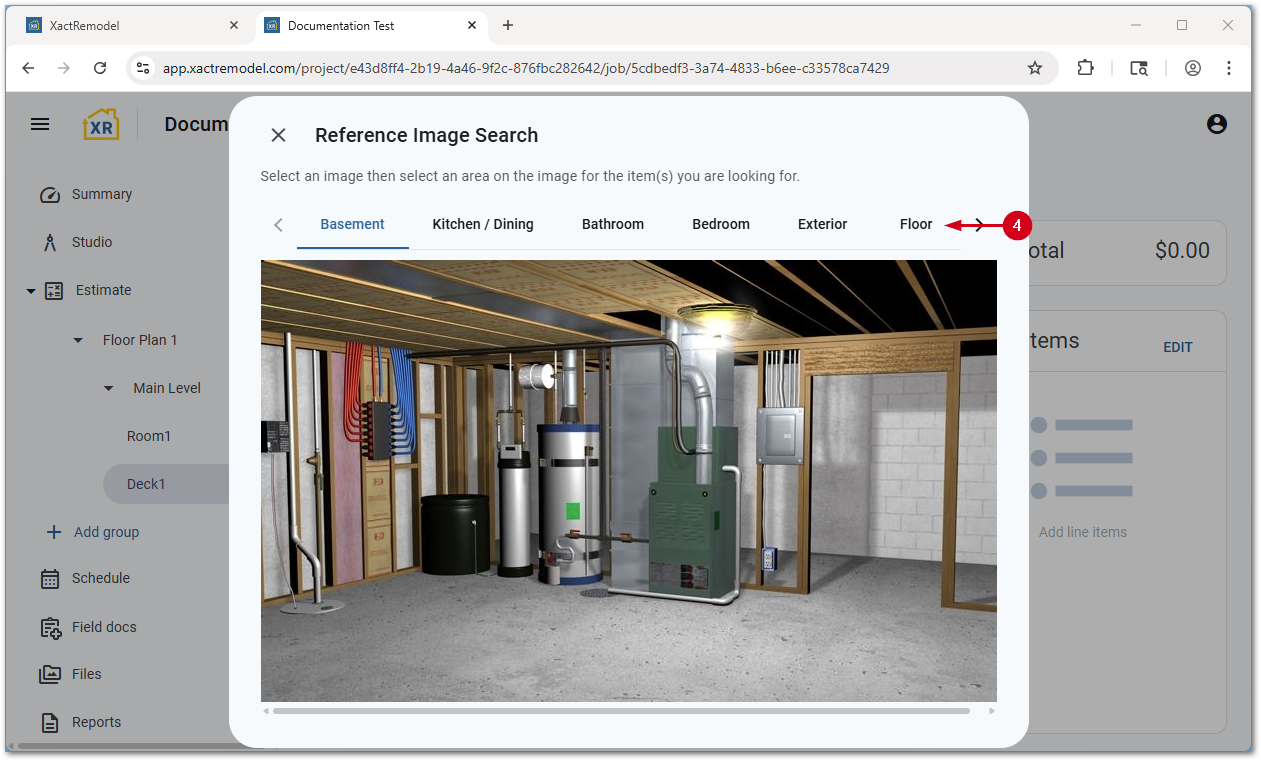
Task: Close the Reference Image Search dialog
Action: pyautogui.click(x=278, y=135)
